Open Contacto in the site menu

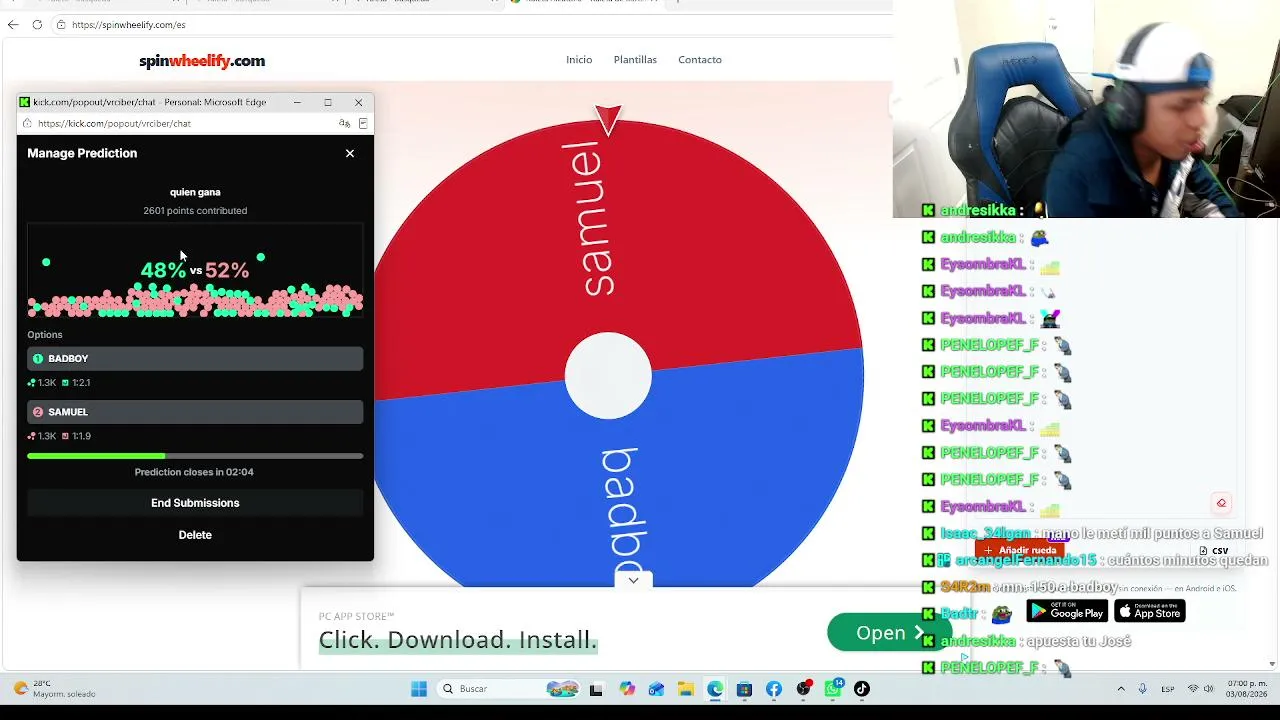click(x=700, y=60)
